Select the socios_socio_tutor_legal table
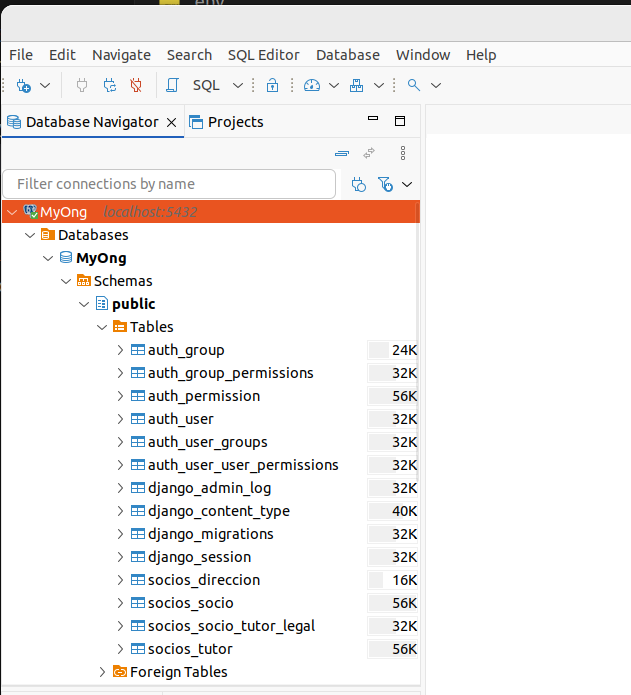631x695 pixels. 231,626
